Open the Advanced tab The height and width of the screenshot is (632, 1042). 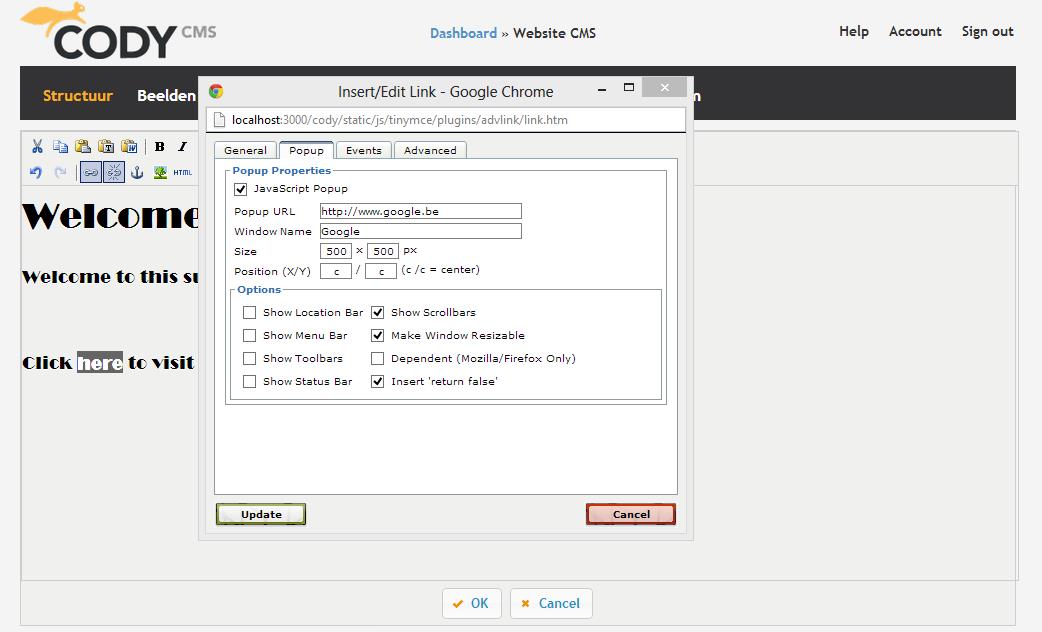[x=430, y=150]
